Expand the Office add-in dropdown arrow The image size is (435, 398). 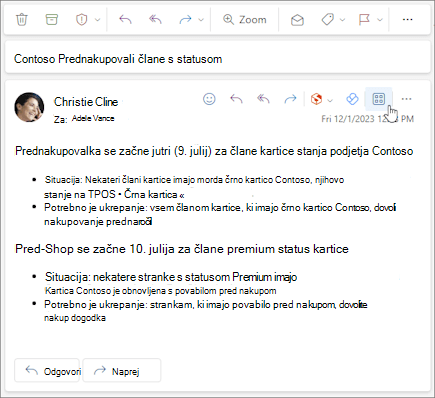tap(330, 100)
